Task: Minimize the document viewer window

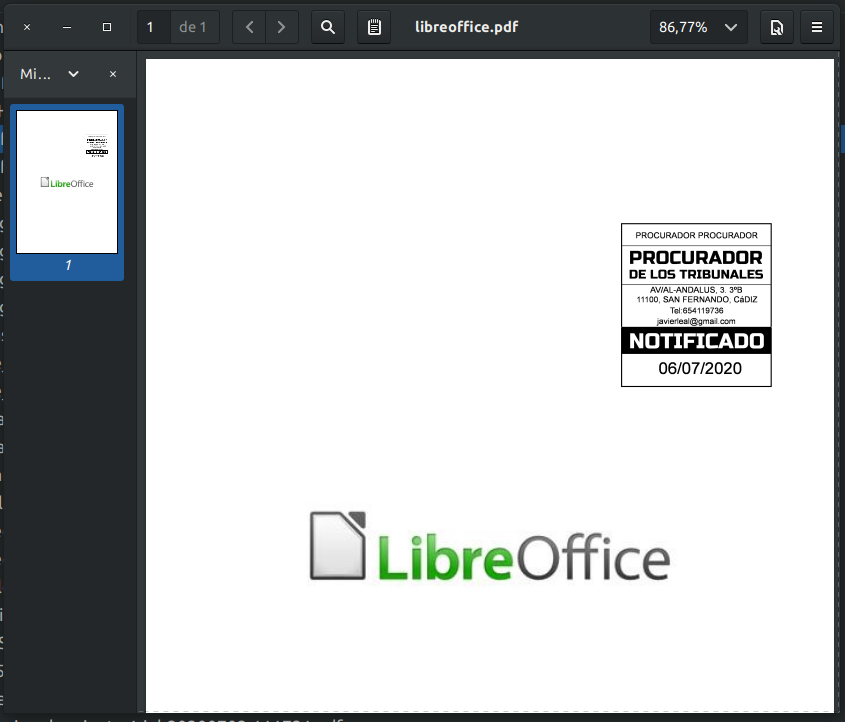Action: tap(66, 27)
